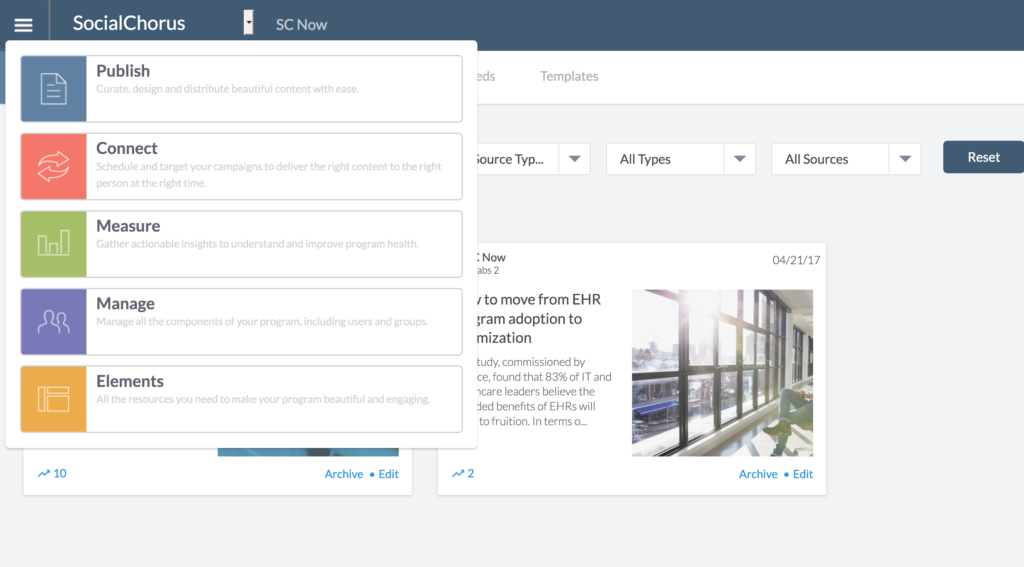Toggle the hamburger navigation menu
This screenshot has width=1024, height=567.
click(24, 25)
